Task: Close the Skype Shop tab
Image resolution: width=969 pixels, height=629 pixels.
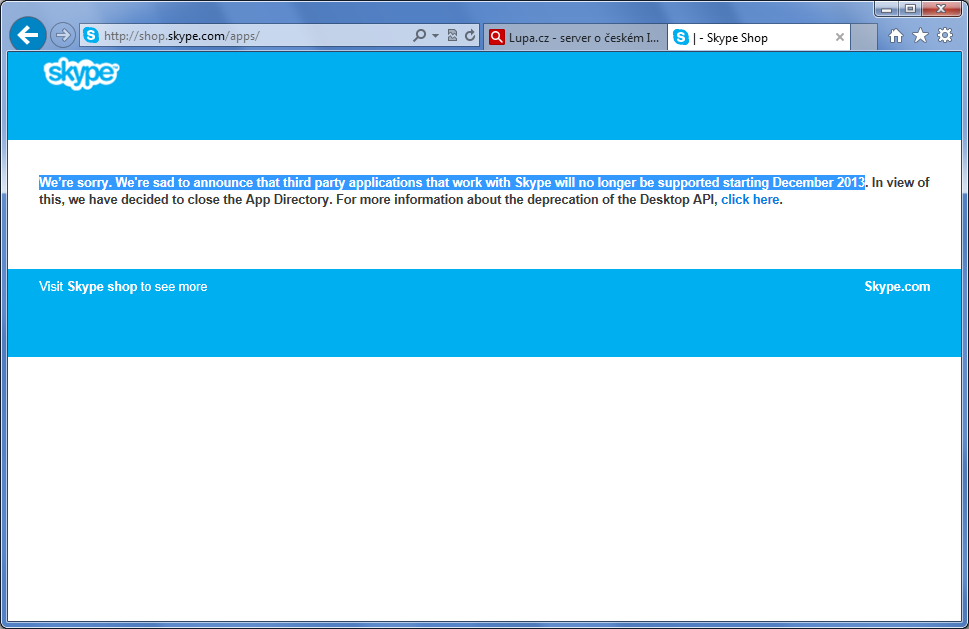Action: pyautogui.click(x=840, y=37)
